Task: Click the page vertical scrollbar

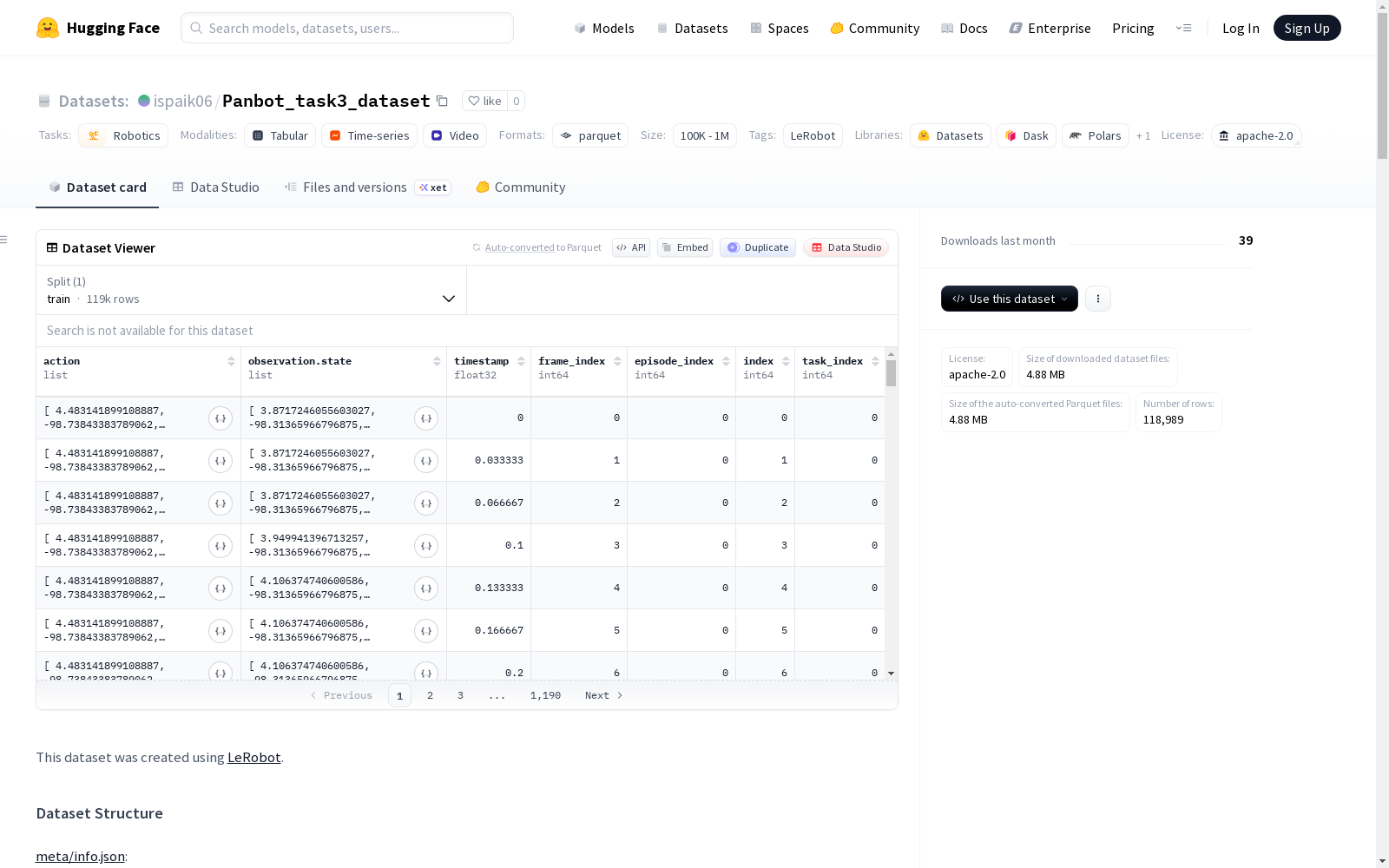Action: 1382,87
